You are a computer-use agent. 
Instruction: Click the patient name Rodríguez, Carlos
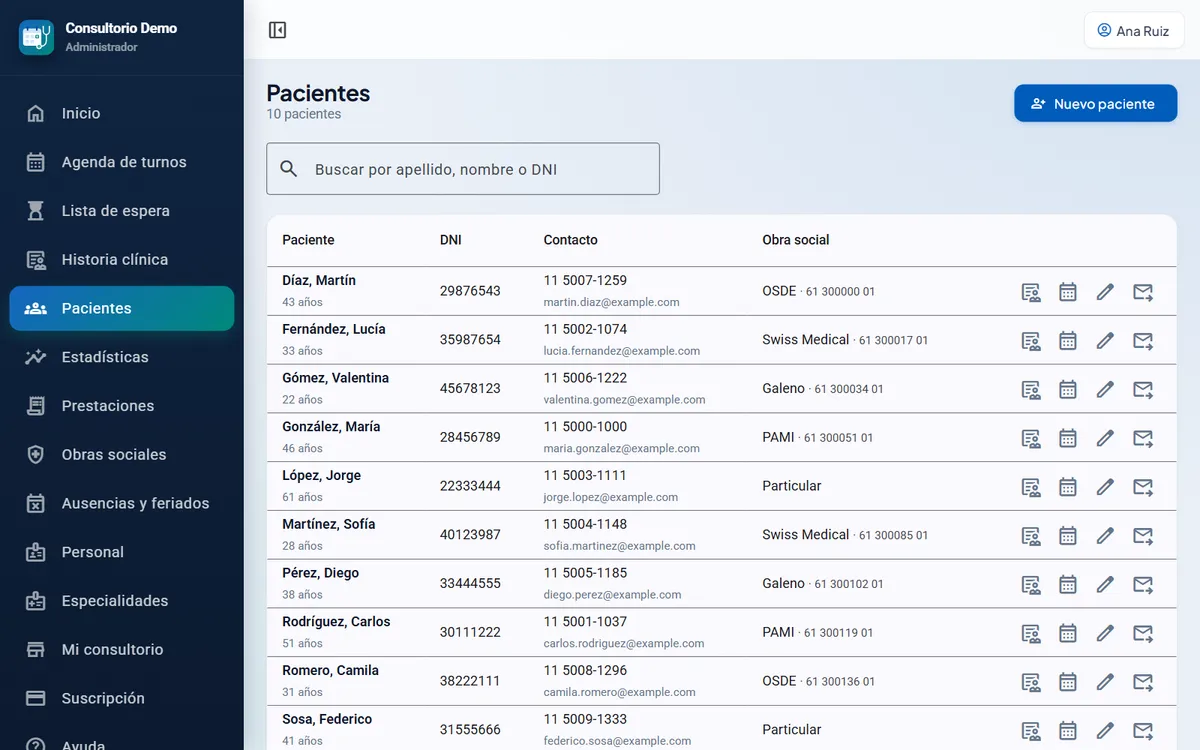[x=336, y=622]
